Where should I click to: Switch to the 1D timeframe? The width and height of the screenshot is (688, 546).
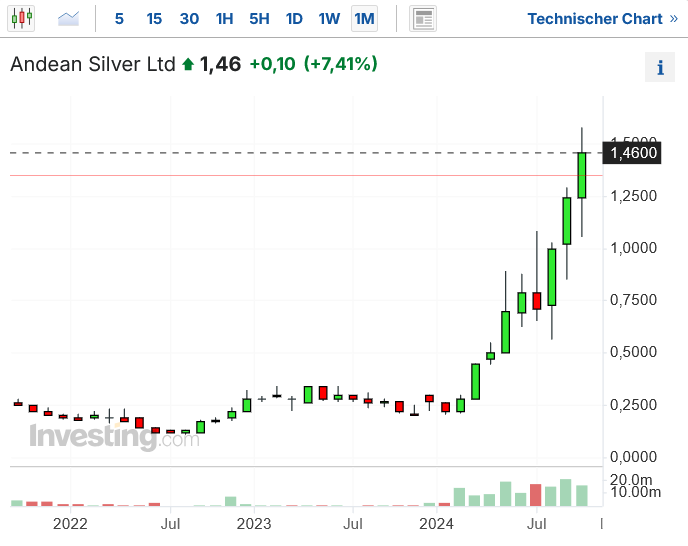pos(294,18)
